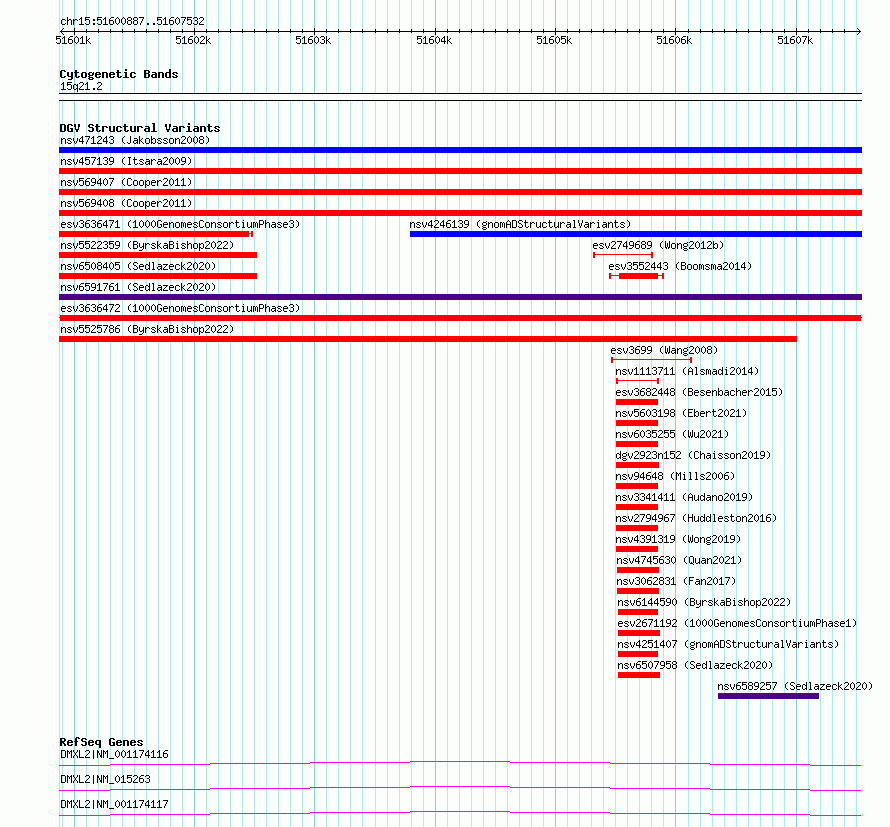Click the esv2749689 (Wong2012b) label

658,245
